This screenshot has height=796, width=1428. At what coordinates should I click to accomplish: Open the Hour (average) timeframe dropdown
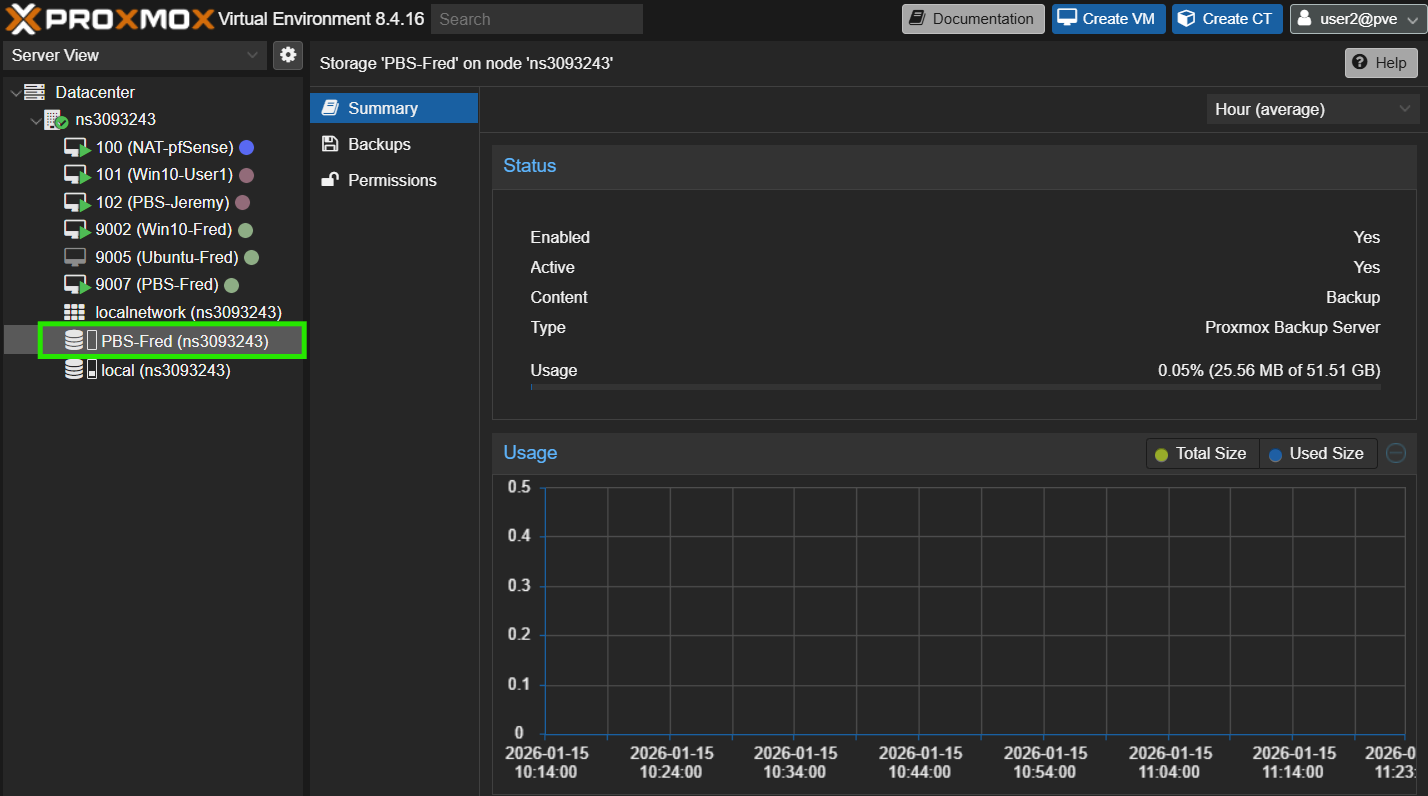click(x=1312, y=109)
